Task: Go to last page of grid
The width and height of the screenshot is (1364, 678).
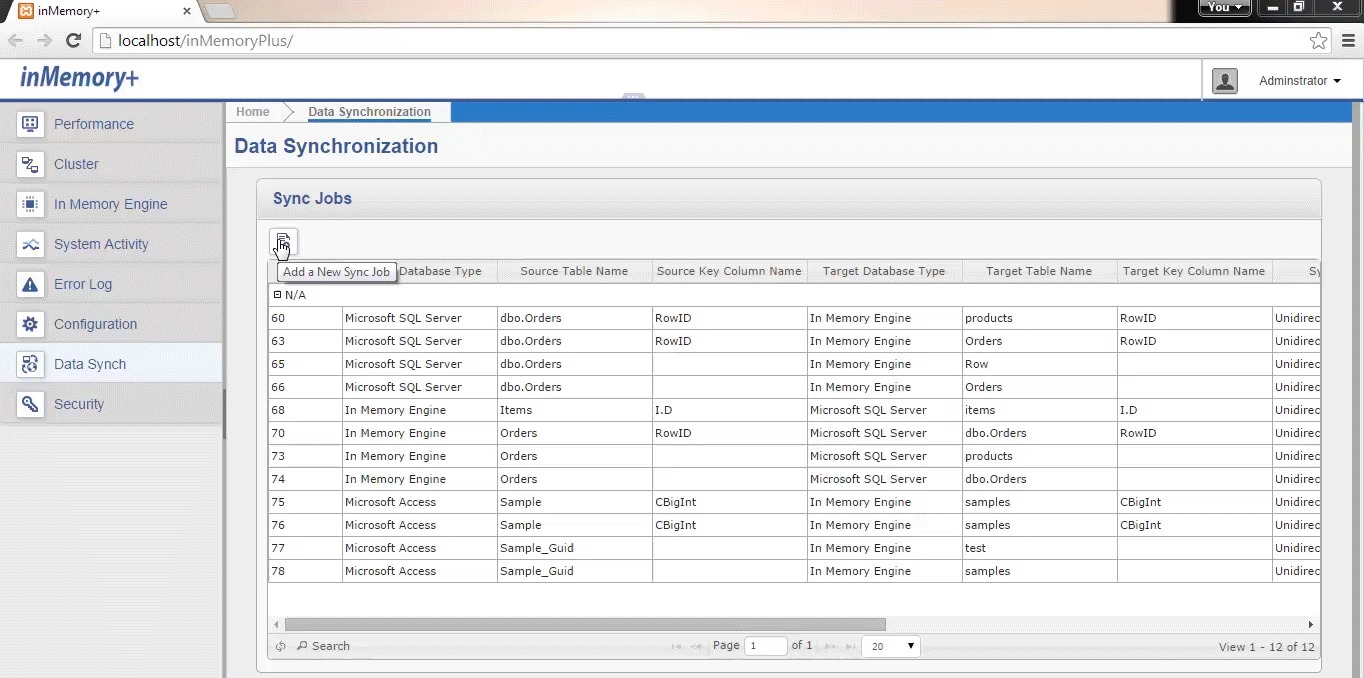Action: click(x=850, y=646)
